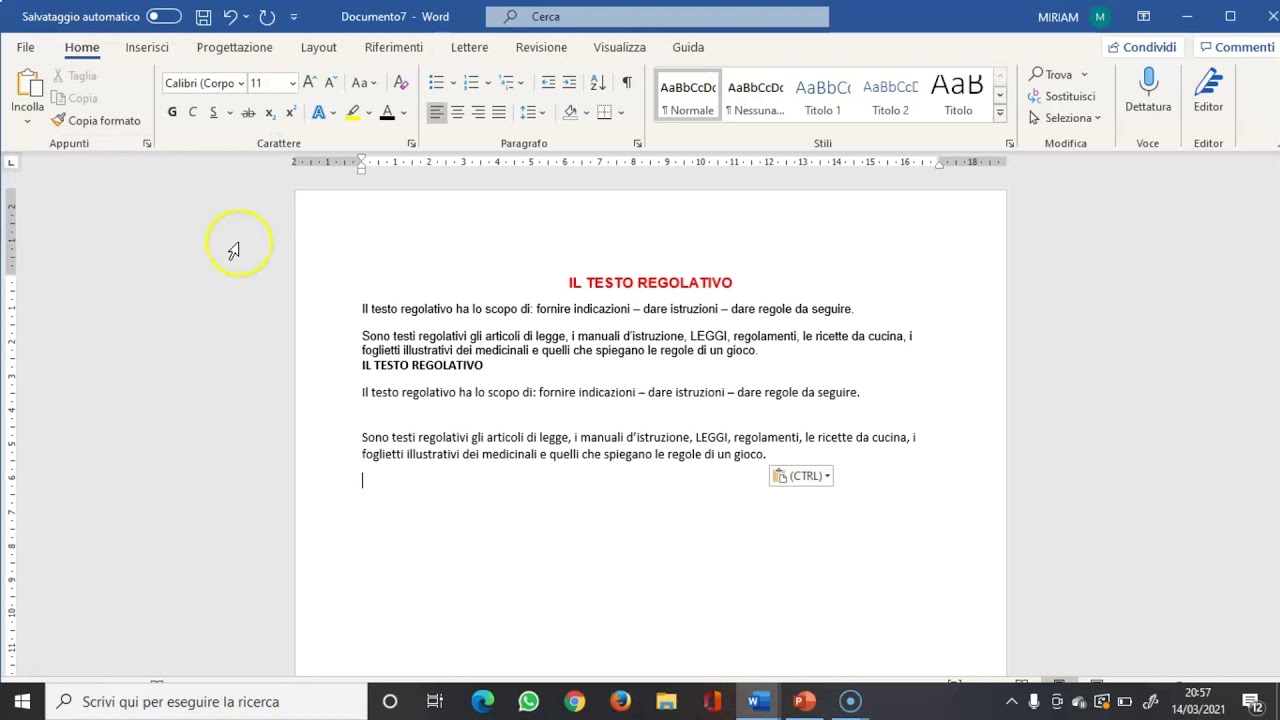Viewport: 1280px width, 720px height.
Task: Toggle justify text alignment
Action: click(499, 112)
